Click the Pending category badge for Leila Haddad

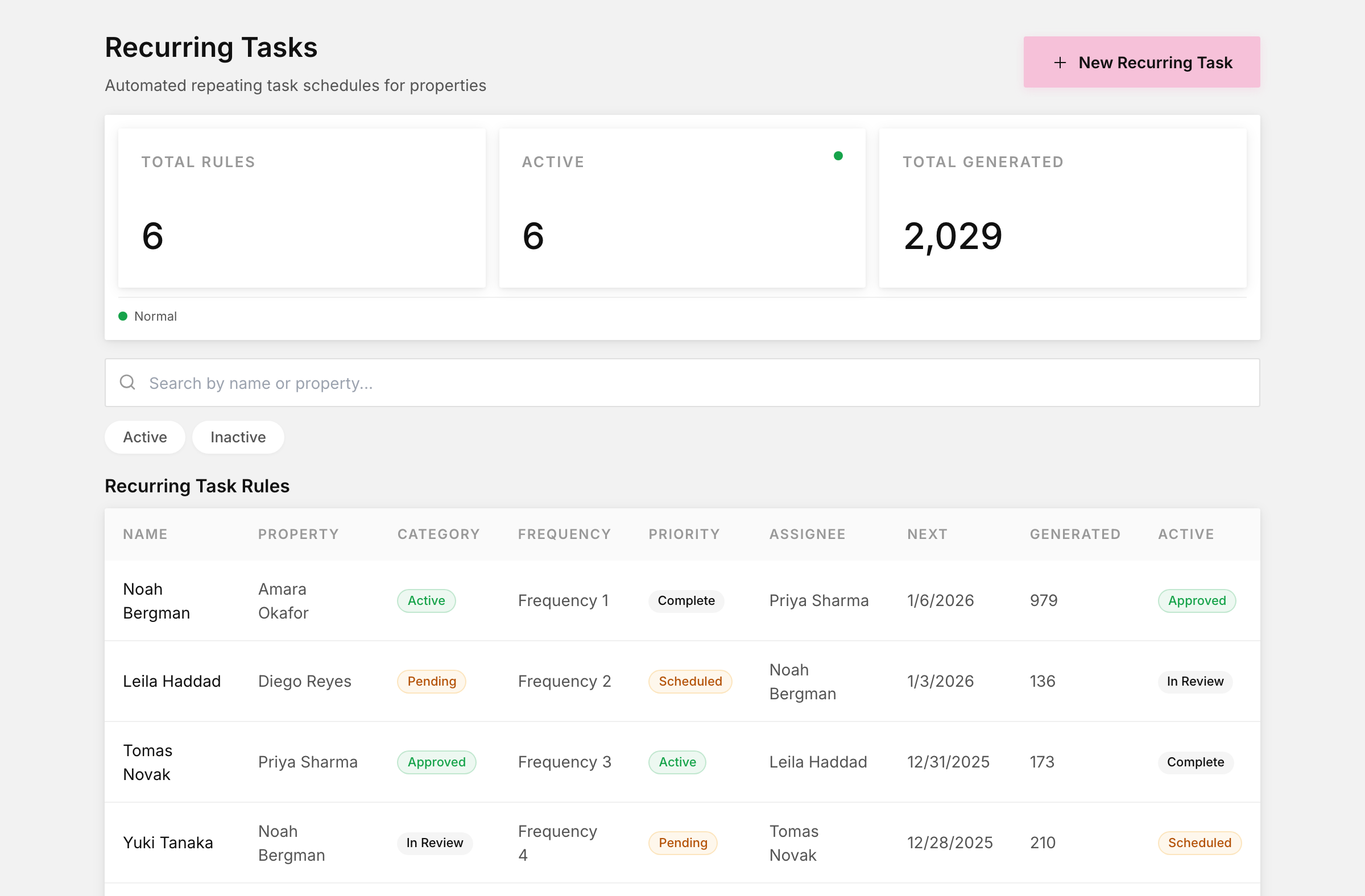pos(431,682)
